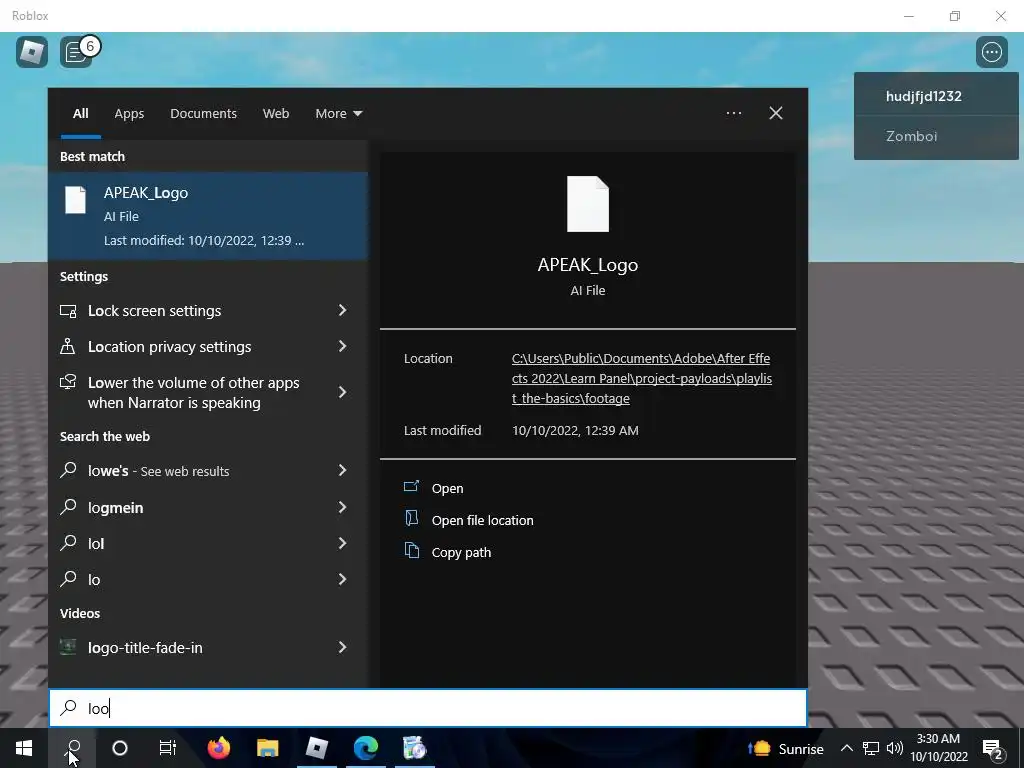Click the search text input box
The image size is (1024, 768).
click(x=428, y=708)
